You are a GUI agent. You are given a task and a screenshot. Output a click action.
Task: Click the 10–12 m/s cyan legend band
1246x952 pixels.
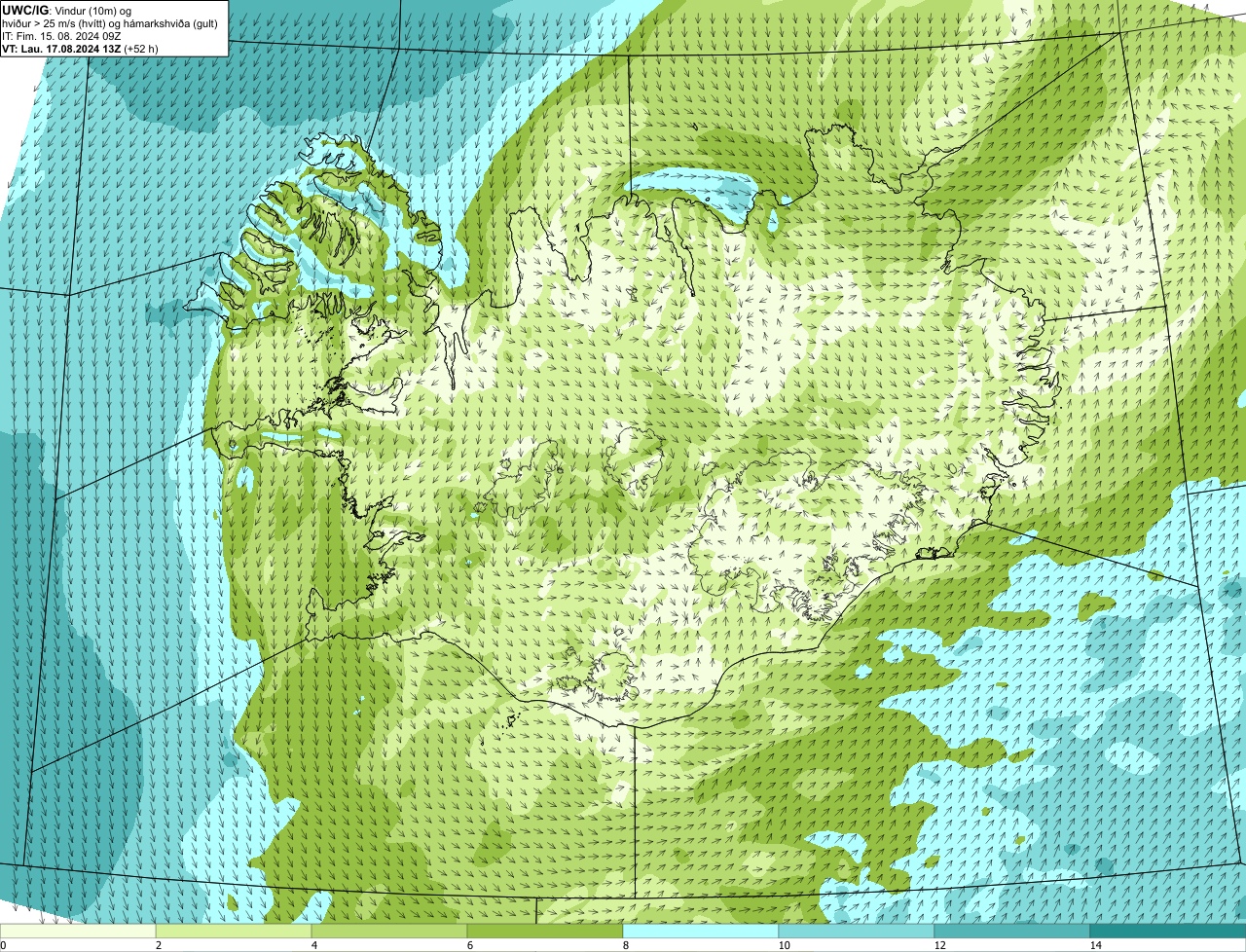(857, 931)
